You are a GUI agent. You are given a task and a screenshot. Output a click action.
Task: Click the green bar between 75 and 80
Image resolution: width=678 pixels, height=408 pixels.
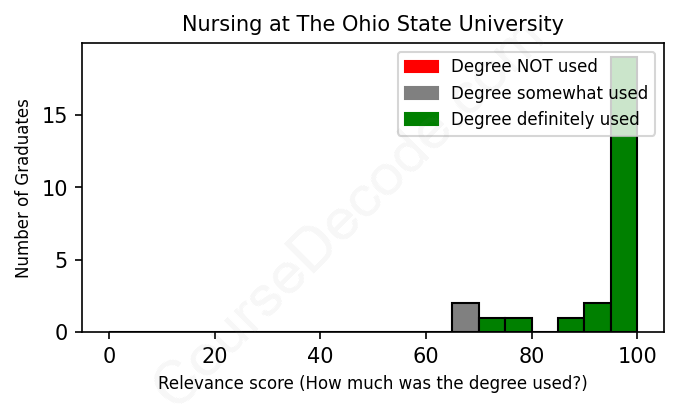pos(518,325)
